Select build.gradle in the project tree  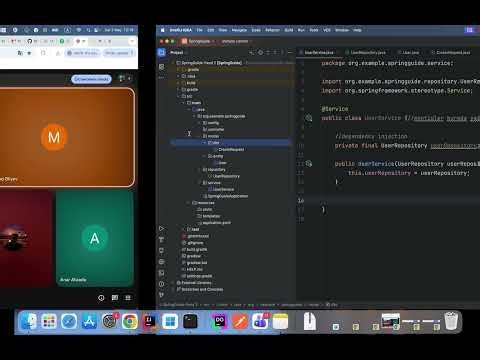[x=194, y=249]
